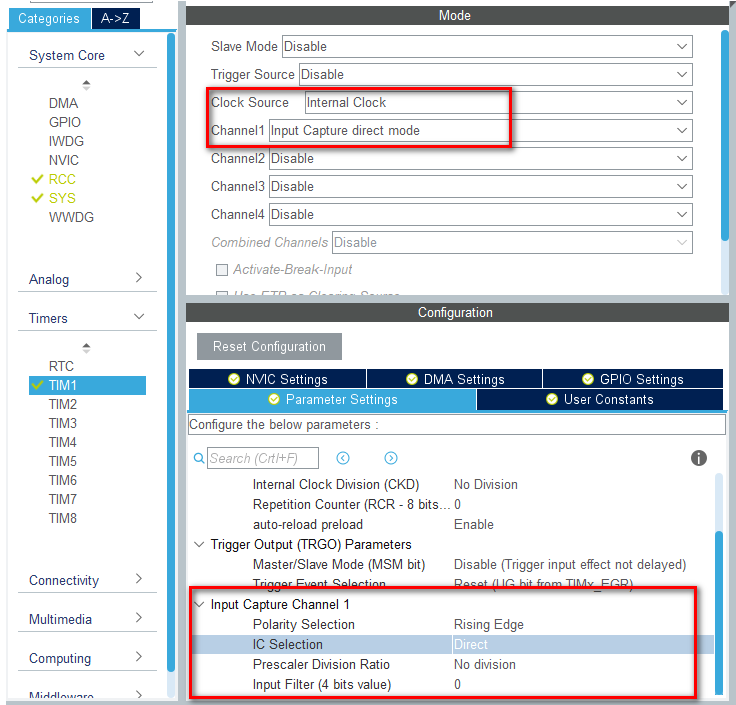Select NVIC in System Core list
The image size is (736, 705).
tap(64, 160)
